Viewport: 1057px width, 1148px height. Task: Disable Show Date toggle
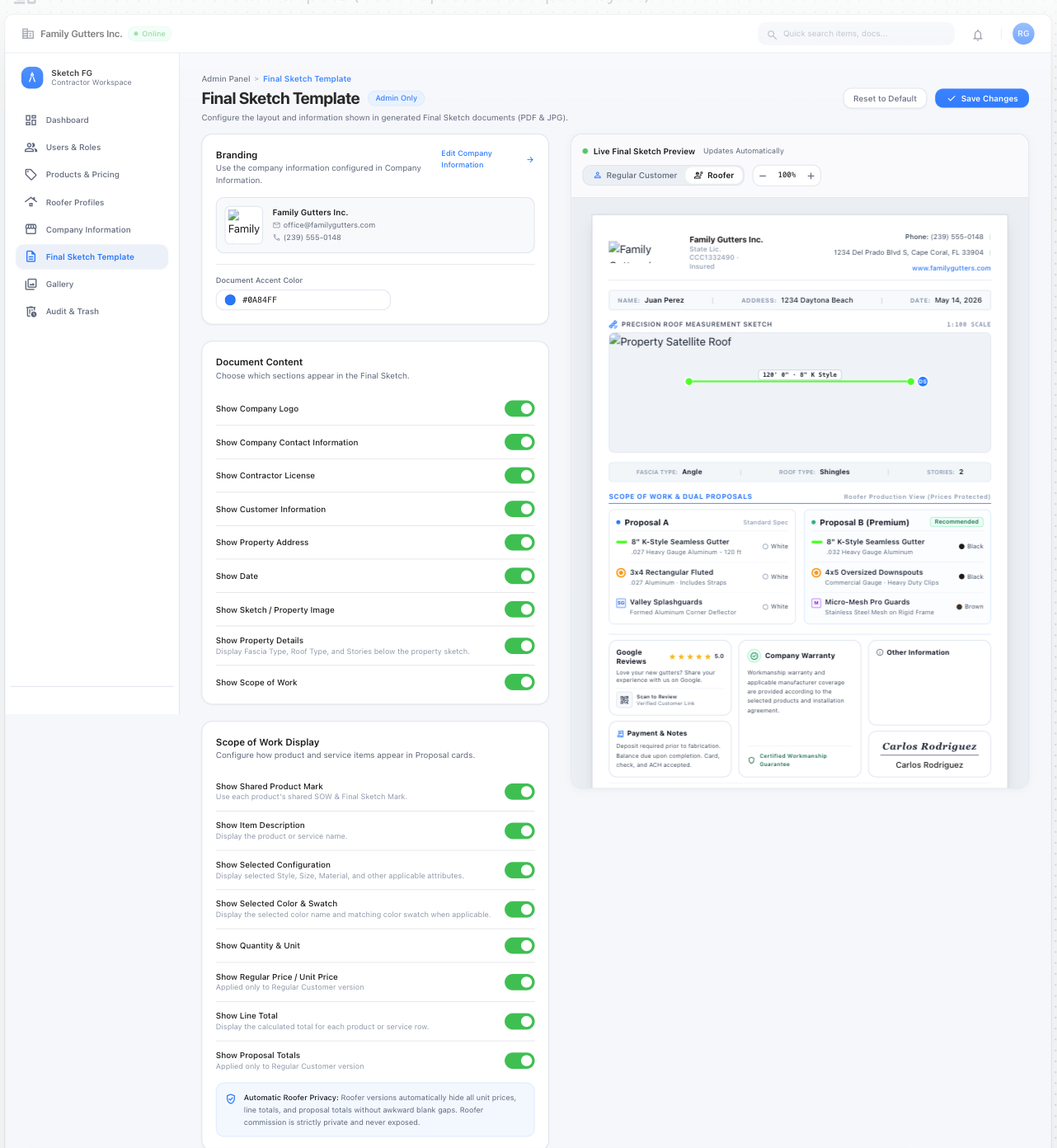coord(519,576)
